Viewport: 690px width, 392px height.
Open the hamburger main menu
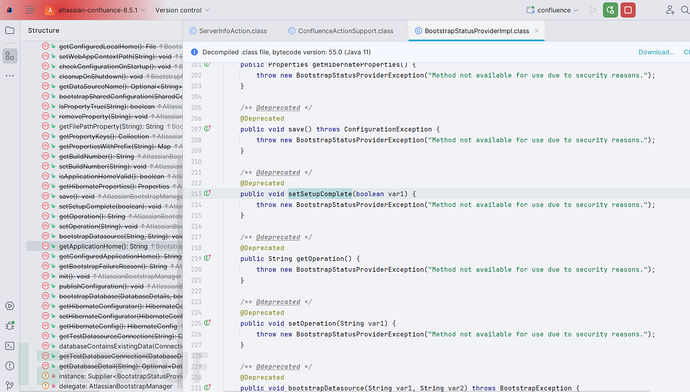[x=29, y=10]
